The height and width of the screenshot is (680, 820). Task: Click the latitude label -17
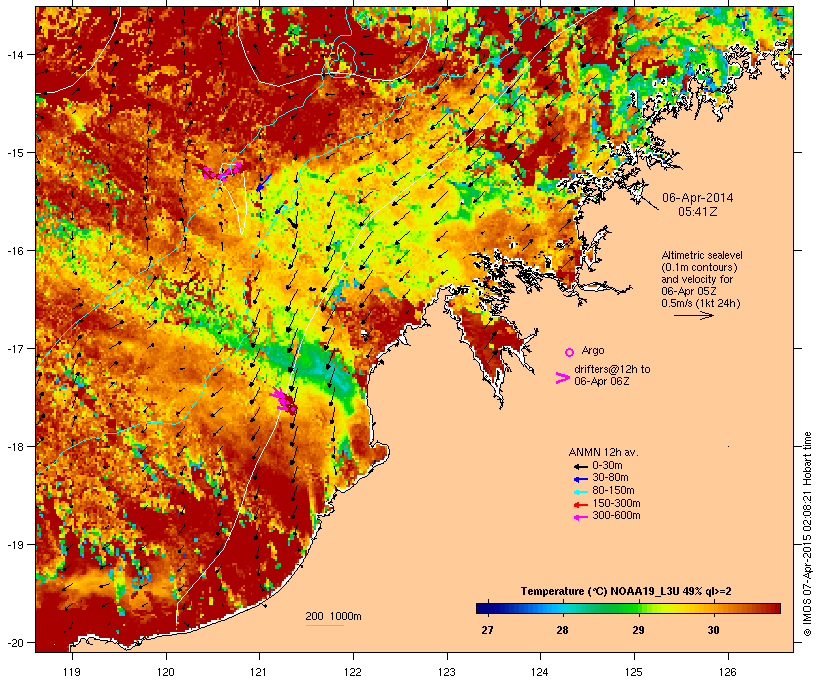(x=15, y=348)
